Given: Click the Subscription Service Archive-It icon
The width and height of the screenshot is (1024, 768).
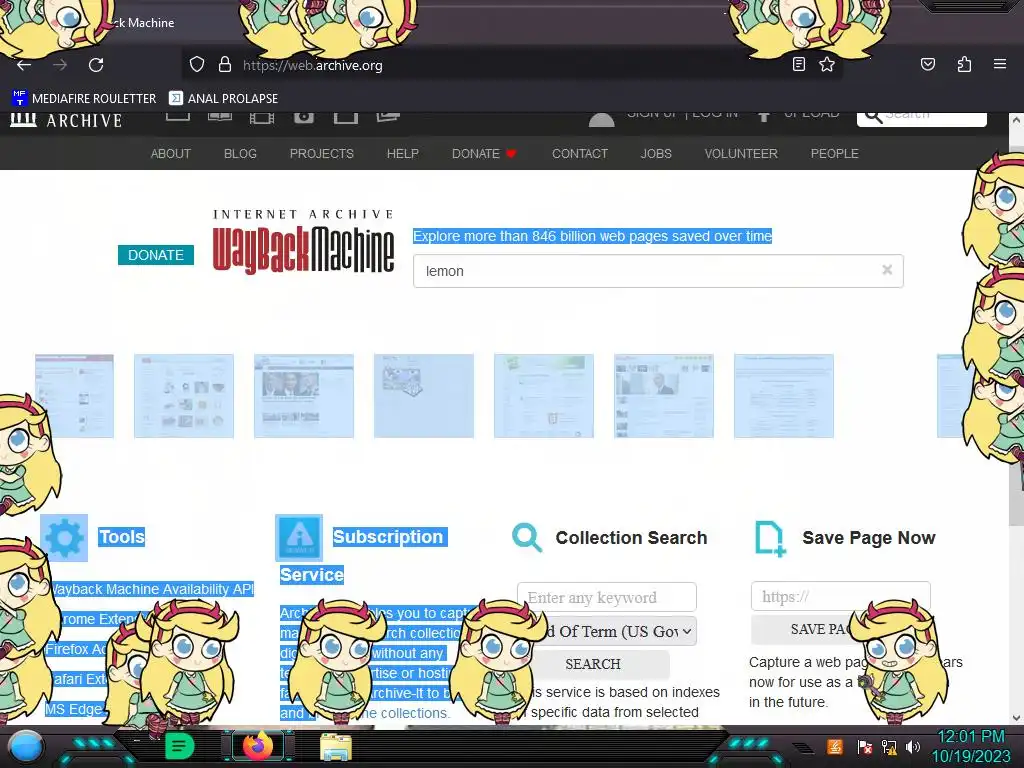Looking at the screenshot, I should pos(298,538).
